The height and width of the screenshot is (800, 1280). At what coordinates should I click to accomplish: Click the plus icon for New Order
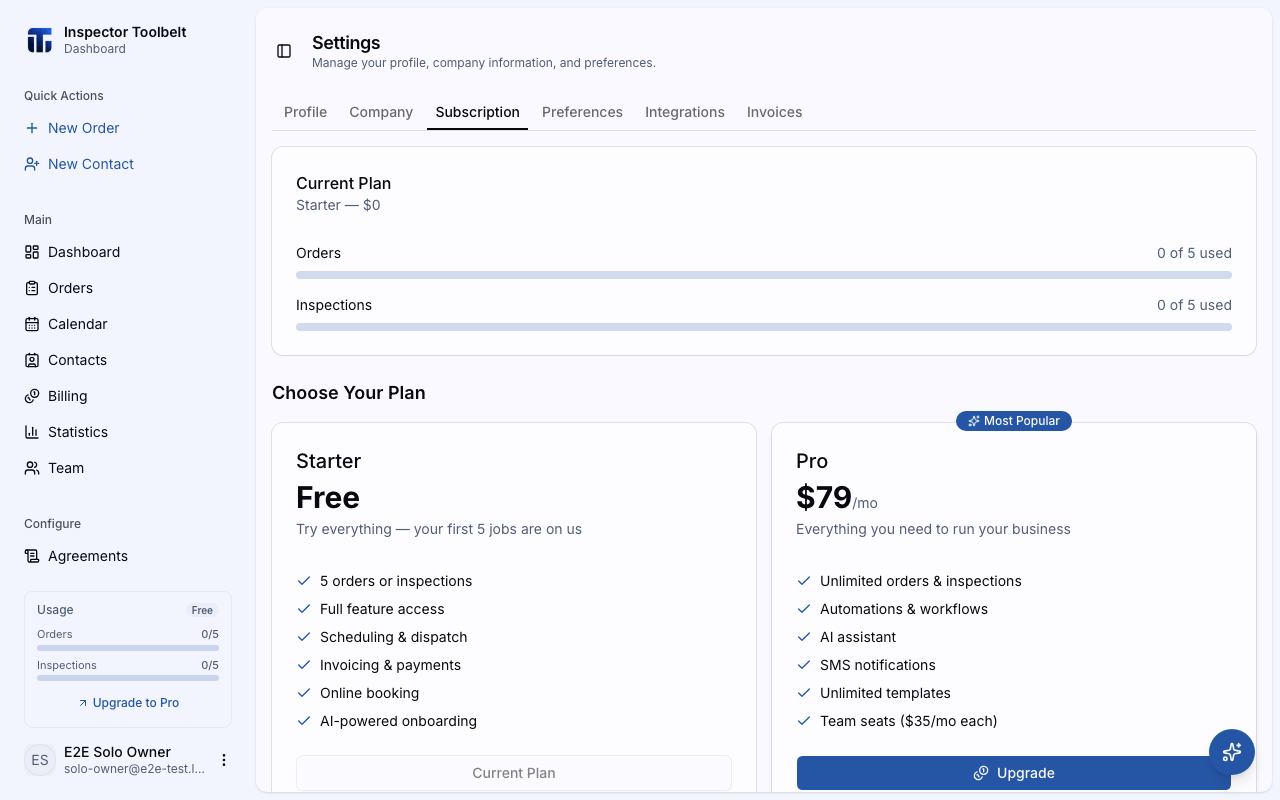click(x=32, y=128)
